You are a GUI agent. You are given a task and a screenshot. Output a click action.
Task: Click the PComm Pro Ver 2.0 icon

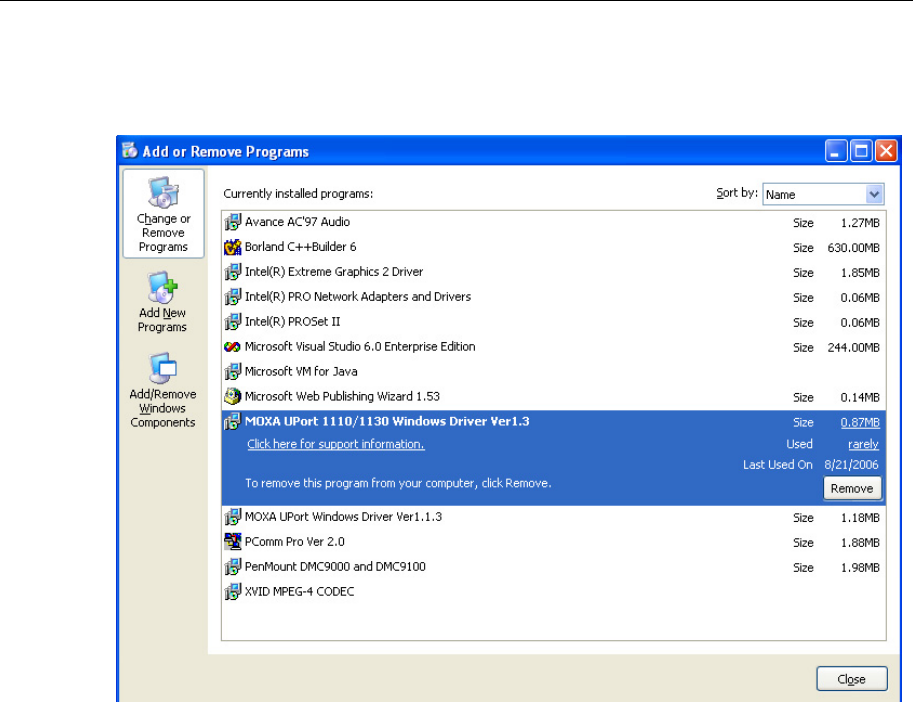click(x=232, y=542)
